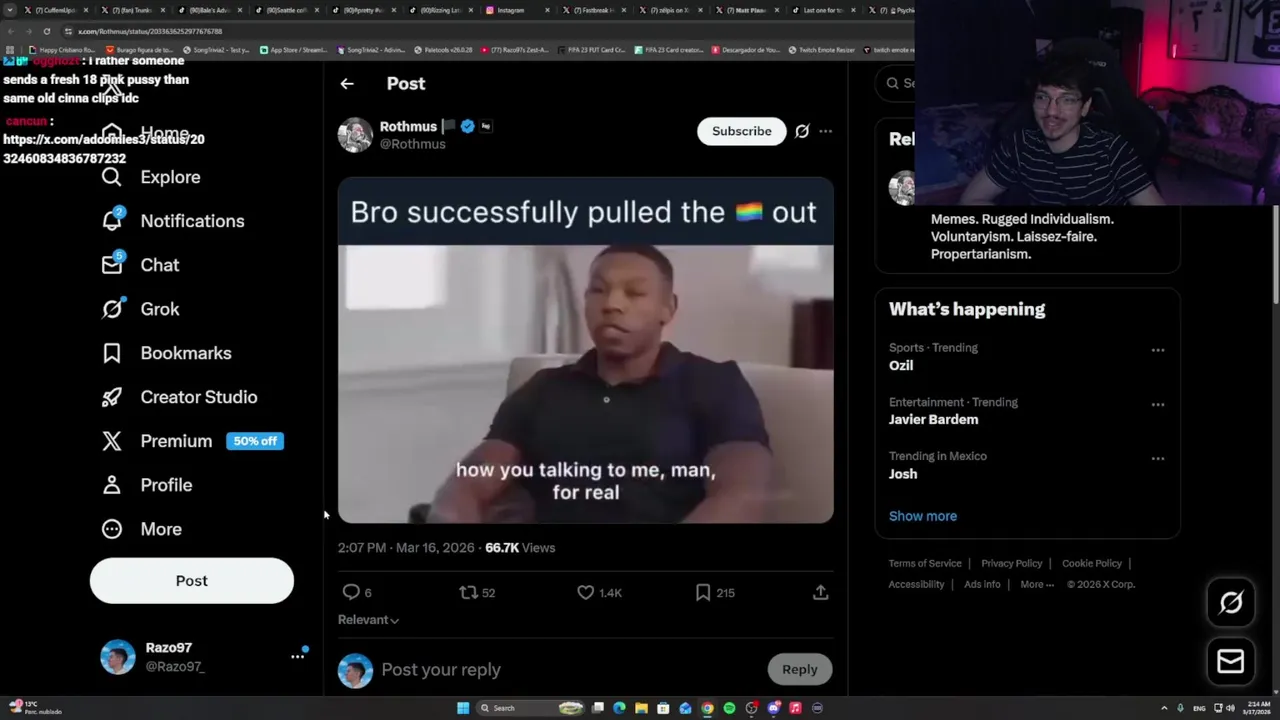Open the floating messages envelope button

point(1231,661)
